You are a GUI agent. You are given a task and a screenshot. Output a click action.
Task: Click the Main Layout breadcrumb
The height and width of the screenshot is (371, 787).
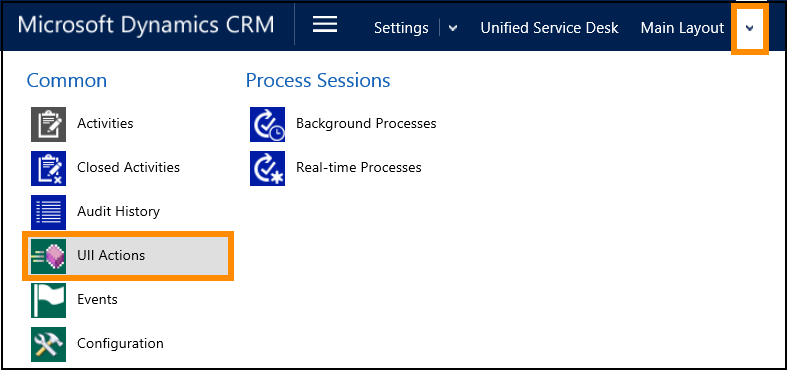tap(682, 28)
